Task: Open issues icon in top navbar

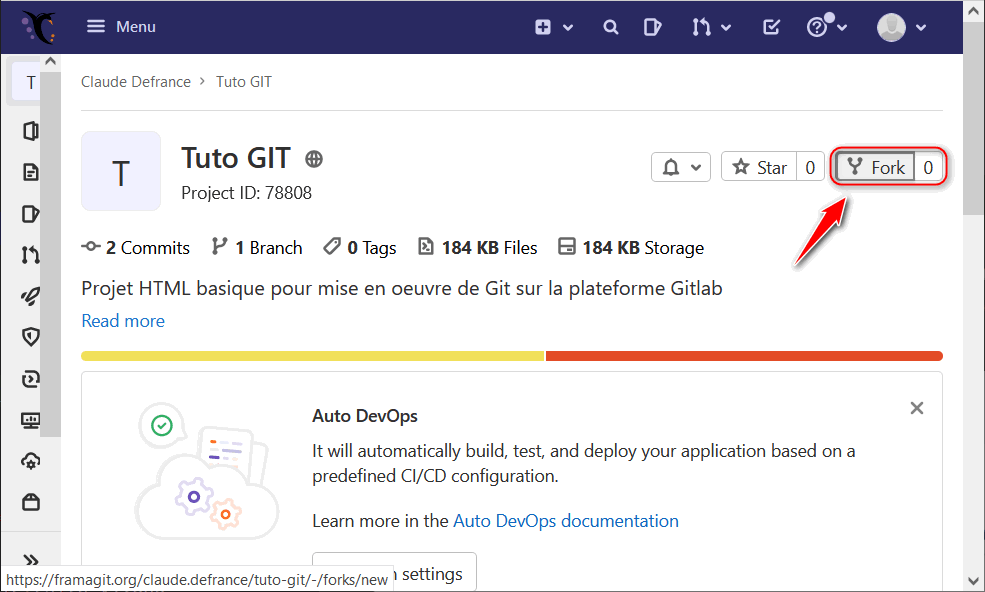Action: 652,27
